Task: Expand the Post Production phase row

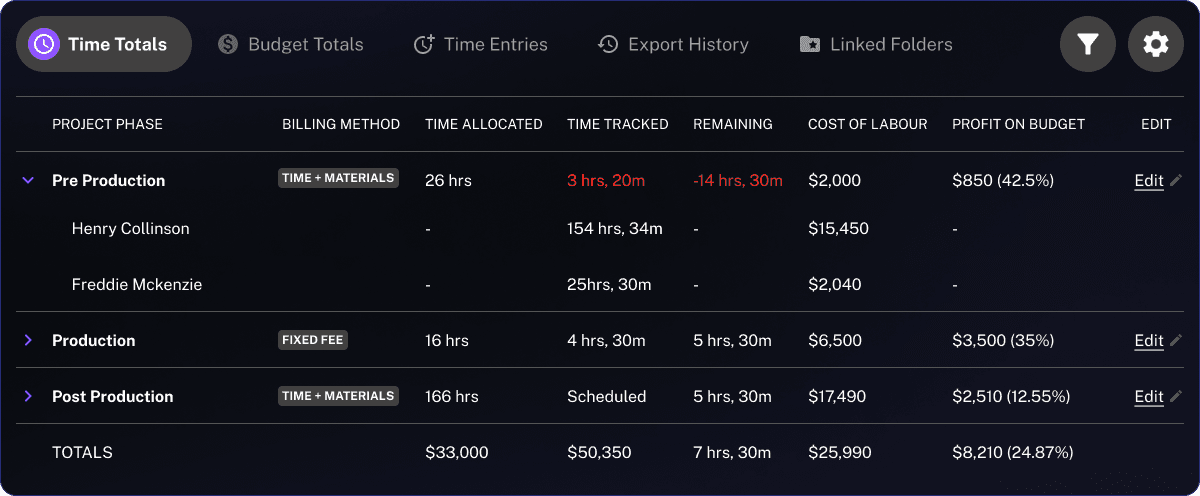Action: tap(28, 396)
